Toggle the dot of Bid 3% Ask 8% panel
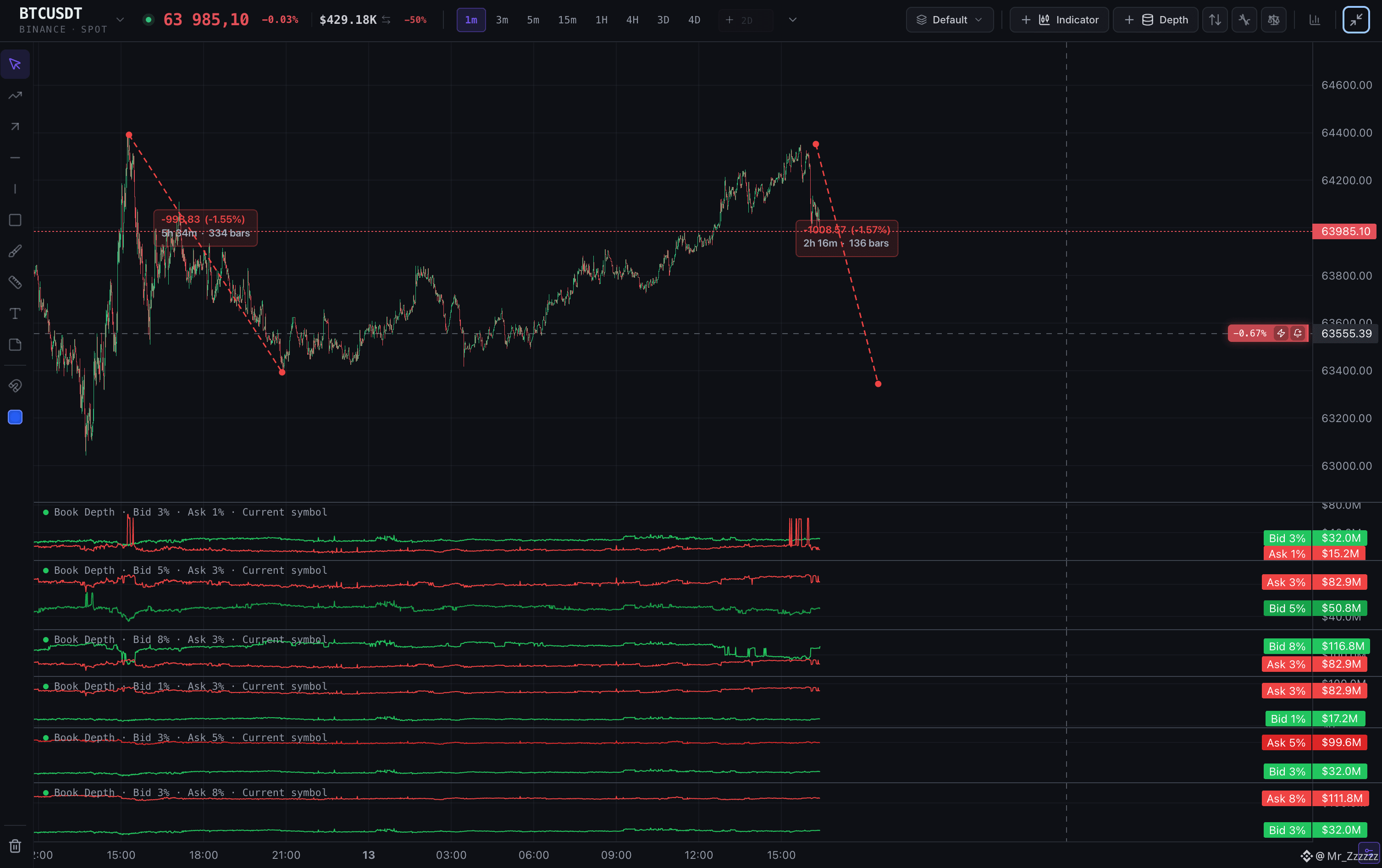 click(x=46, y=792)
